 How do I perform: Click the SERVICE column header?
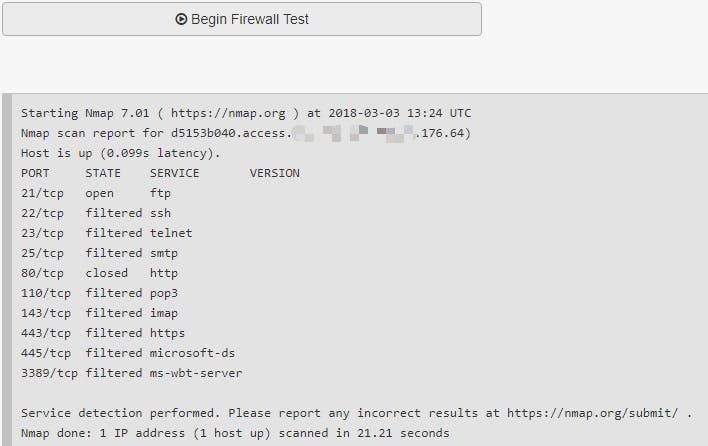[x=174, y=173]
